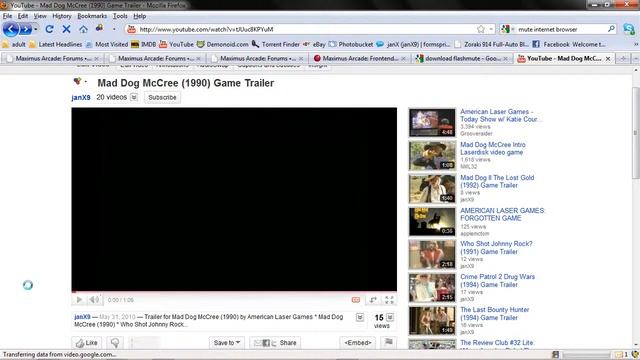The width and height of the screenshot is (640, 360).
Task: Play the video with the play button
Action: pyautogui.click(x=79, y=300)
